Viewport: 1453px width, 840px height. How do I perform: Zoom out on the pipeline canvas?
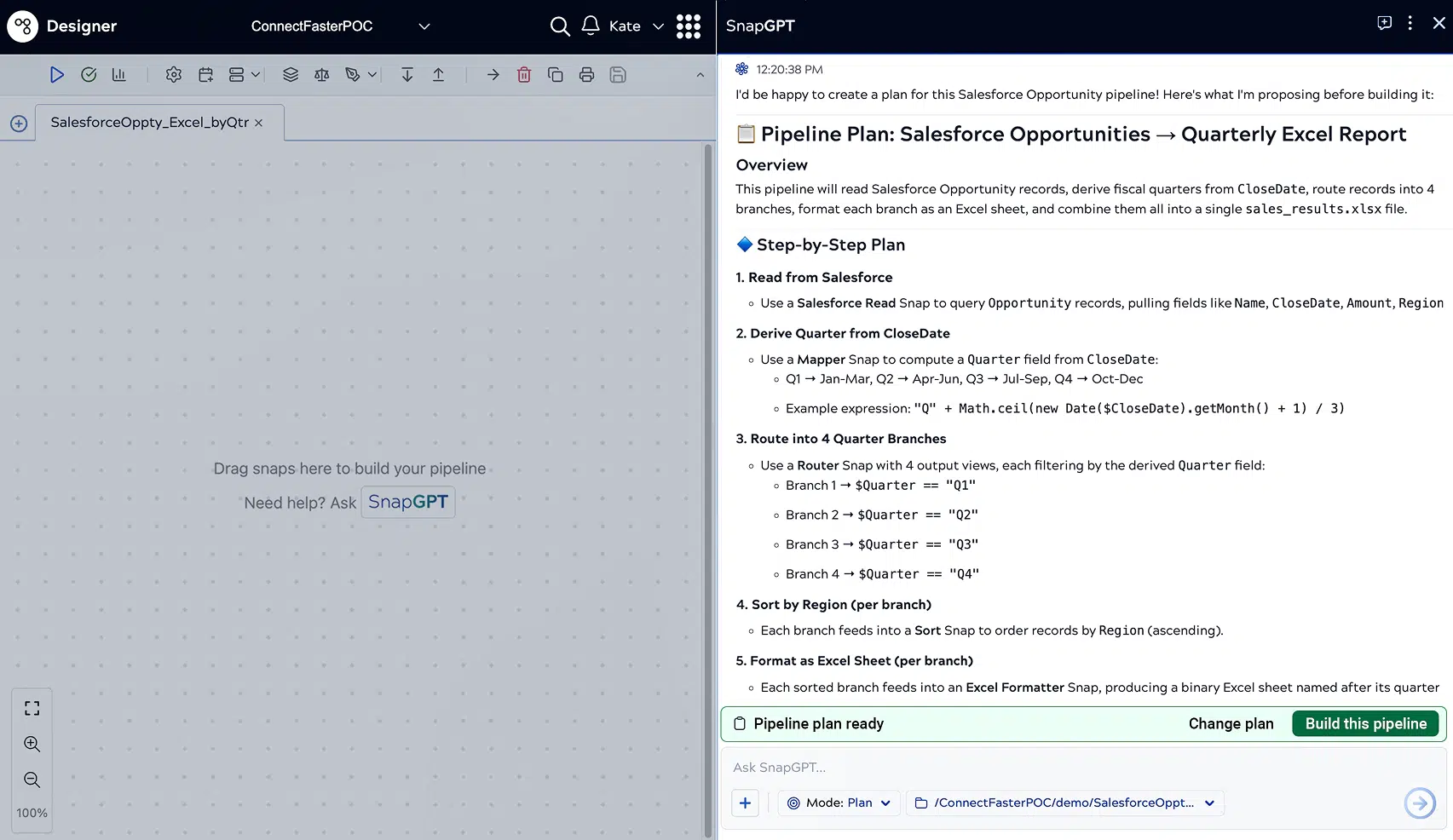click(32, 780)
